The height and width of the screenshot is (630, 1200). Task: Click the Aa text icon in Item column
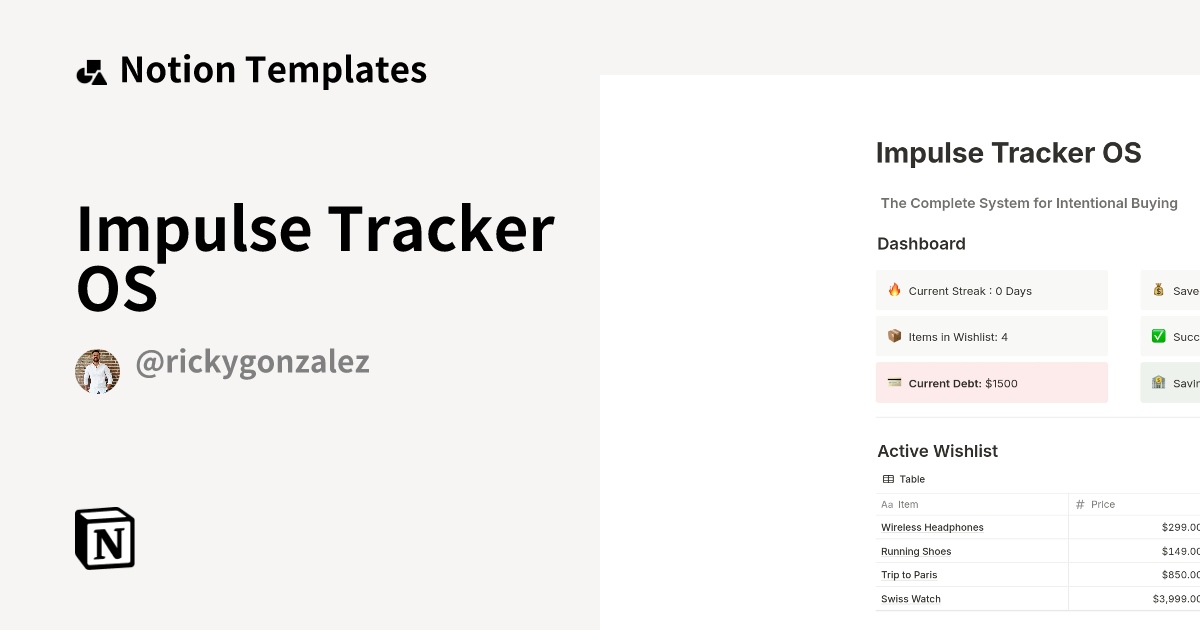pos(885,504)
